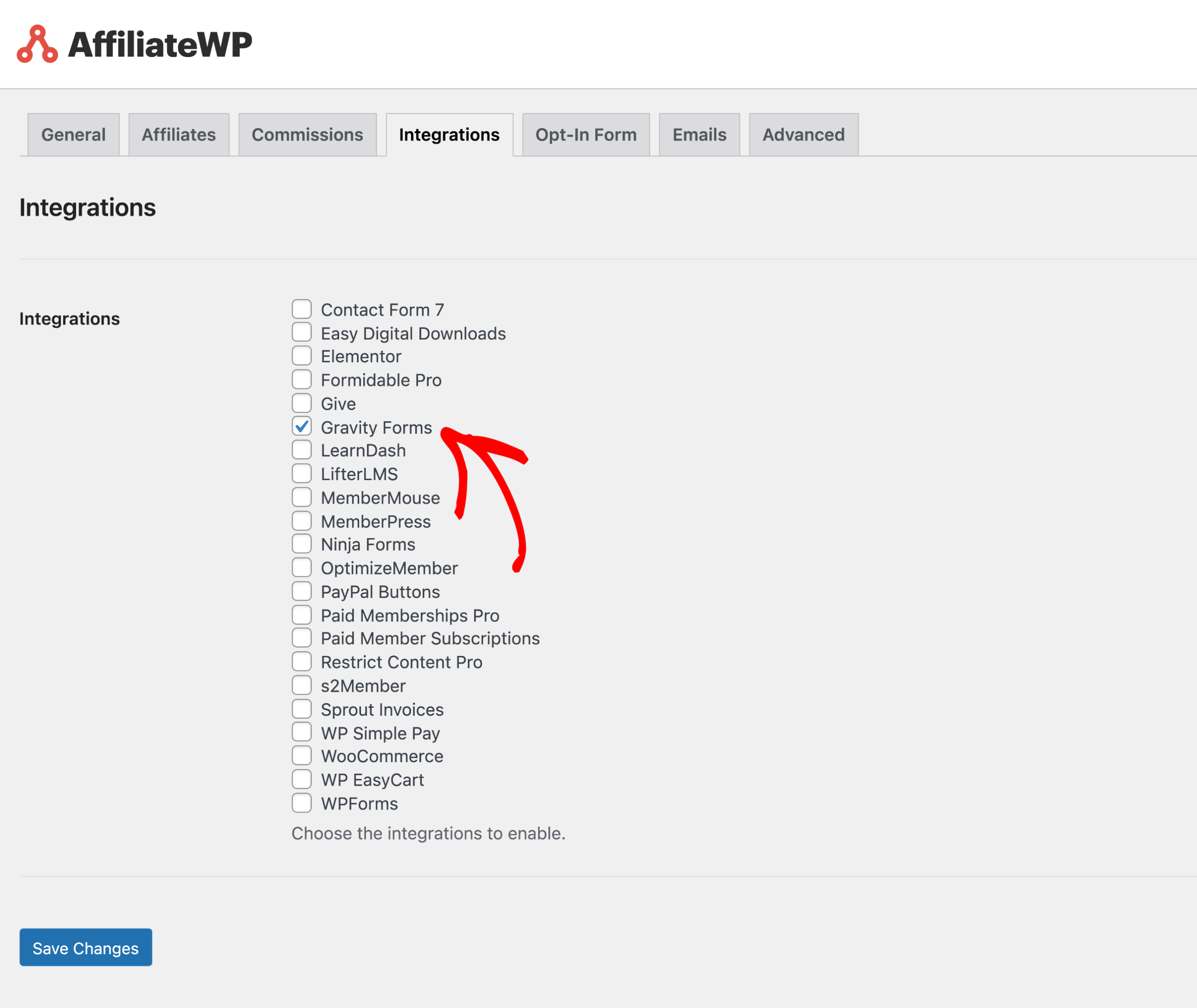Enable the Easy Digital Downloads integration

point(302,332)
